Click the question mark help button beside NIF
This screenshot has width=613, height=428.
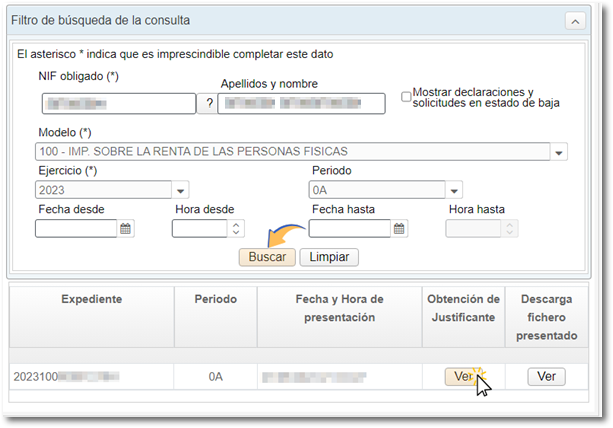coord(207,103)
